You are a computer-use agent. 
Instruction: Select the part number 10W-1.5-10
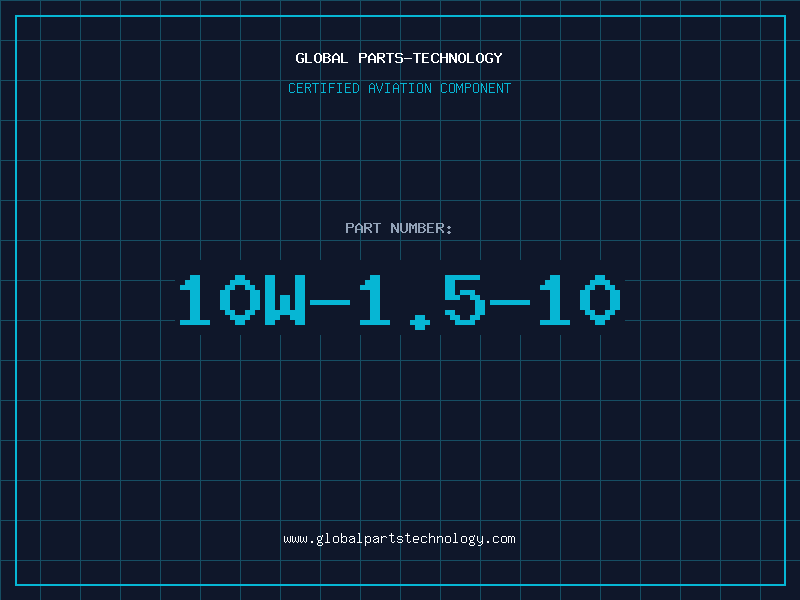(399, 301)
